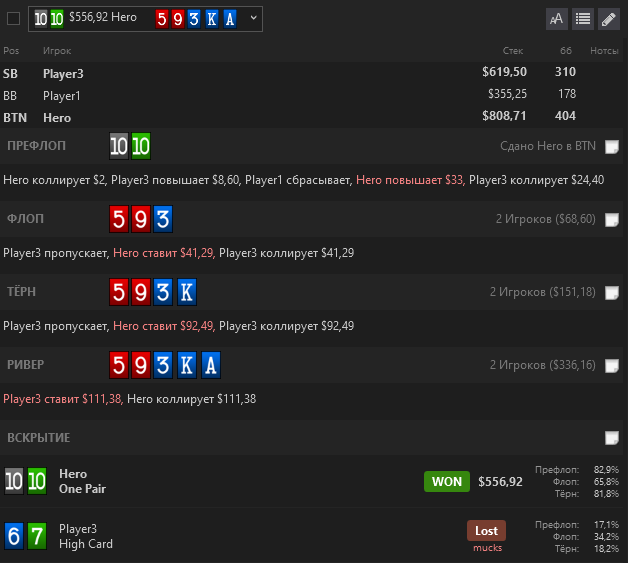This screenshot has height=563, width=628.
Task: Click the blue K card in Тёрн row
Action: pos(187,292)
